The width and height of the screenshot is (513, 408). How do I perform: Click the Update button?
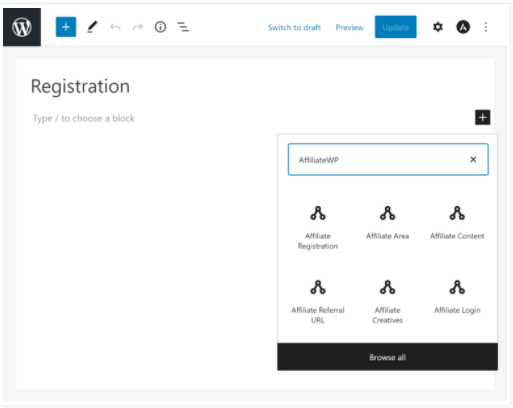(395, 27)
